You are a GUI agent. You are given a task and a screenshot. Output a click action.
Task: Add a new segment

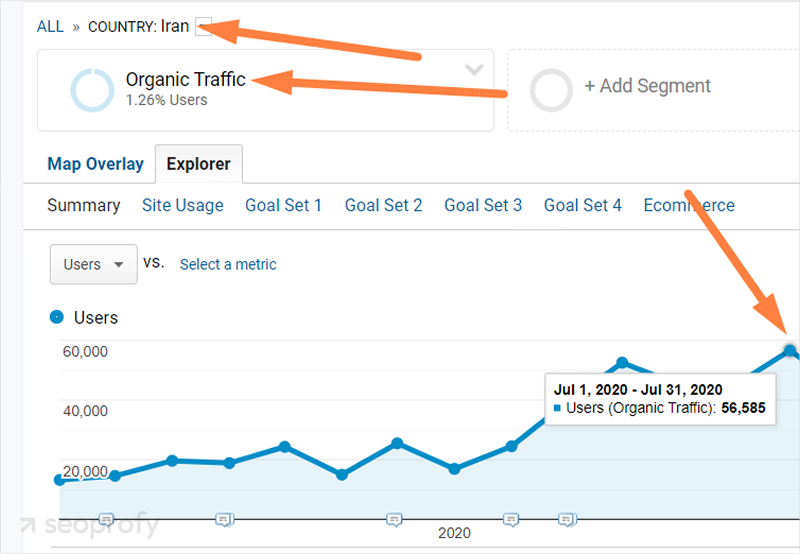click(x=647, y=87)
